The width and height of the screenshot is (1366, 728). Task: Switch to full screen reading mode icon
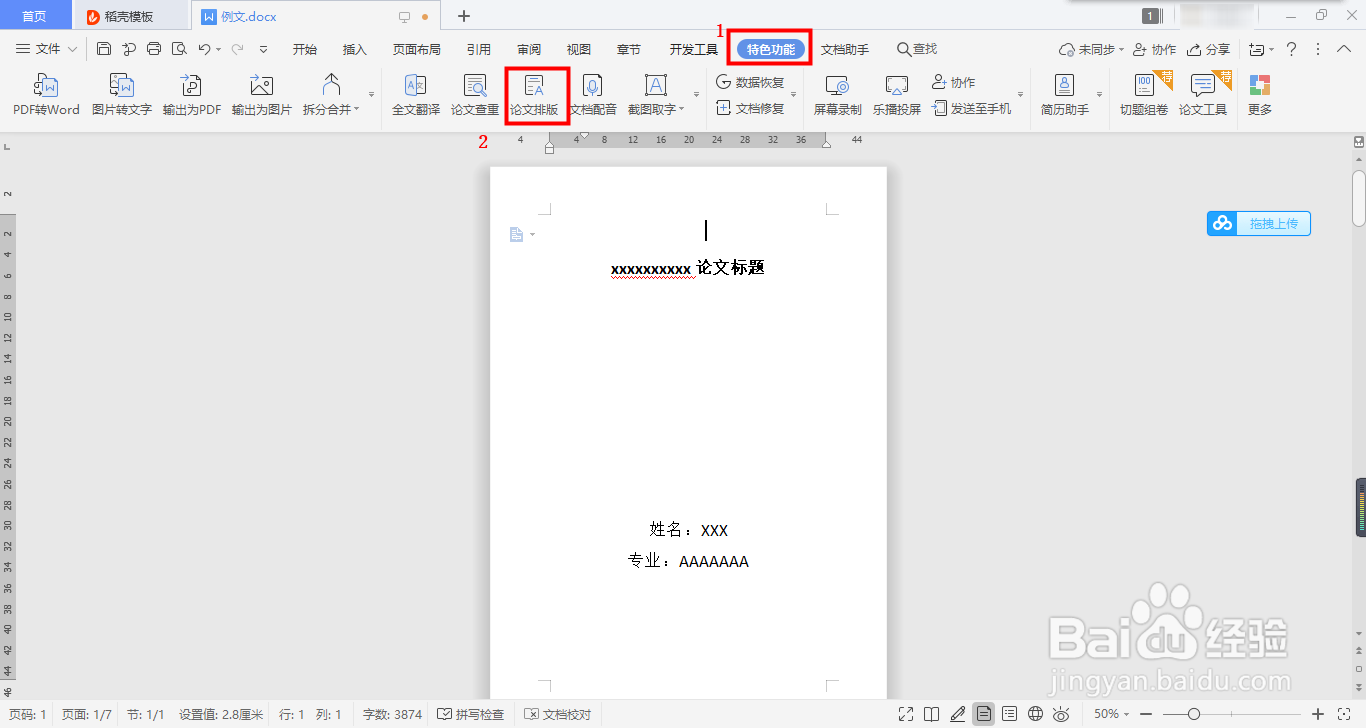(x=906, y=714)
